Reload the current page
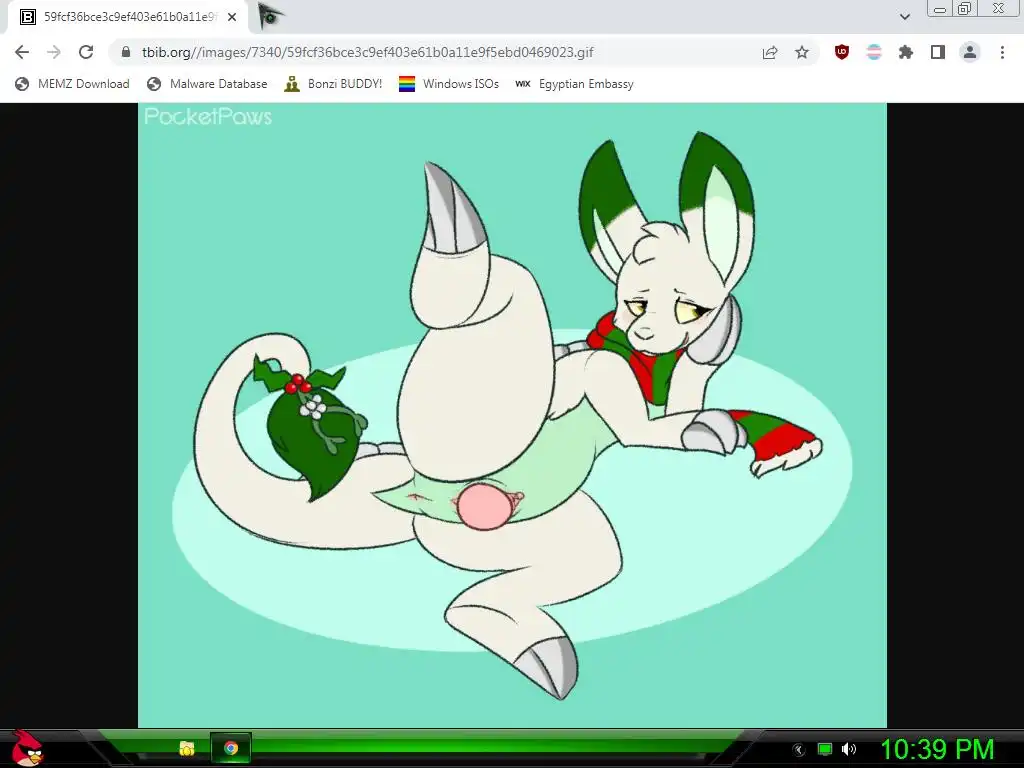The image size is (1024, 768). click(x=86, y=52)
